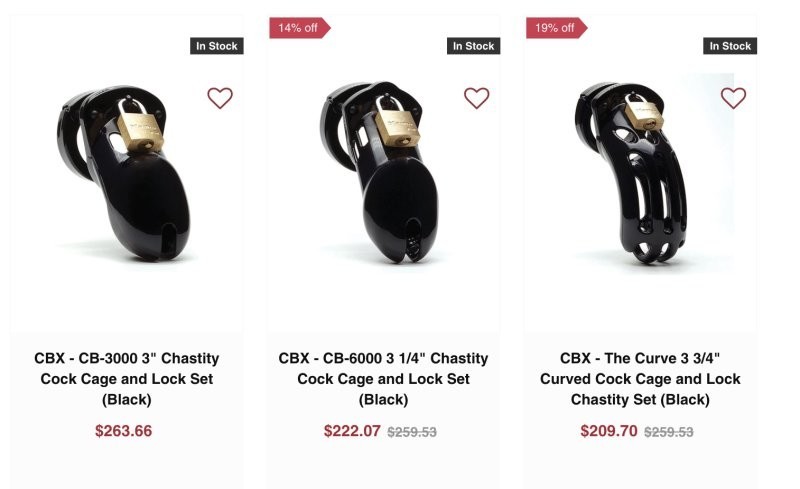
Task: Click the 14% off discount badge
Action: (x=297, y=28)
